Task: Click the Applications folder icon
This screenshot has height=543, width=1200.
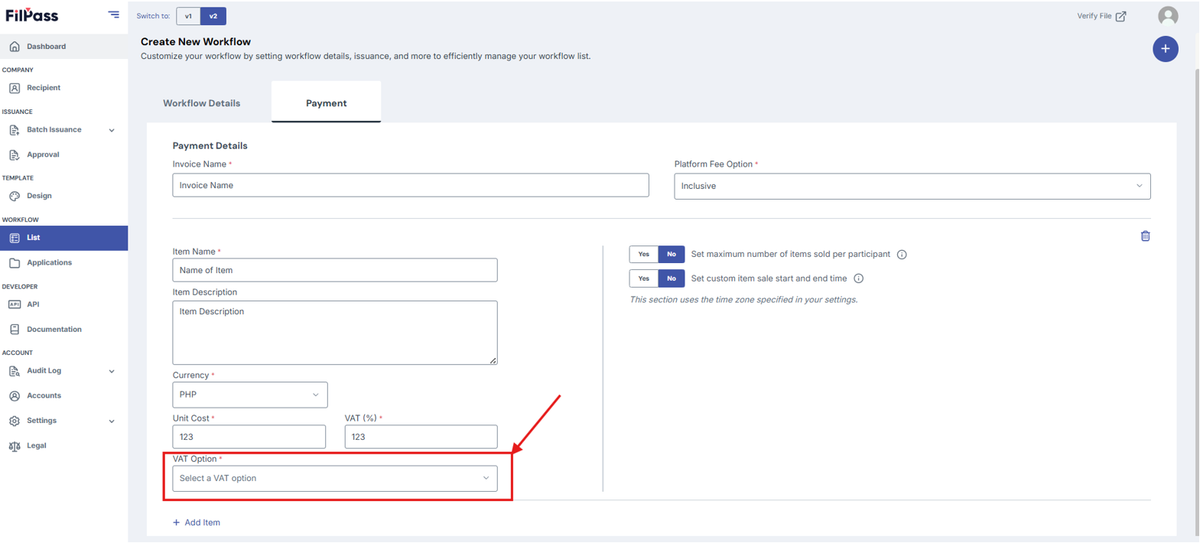Action: [x=14, y=263]
